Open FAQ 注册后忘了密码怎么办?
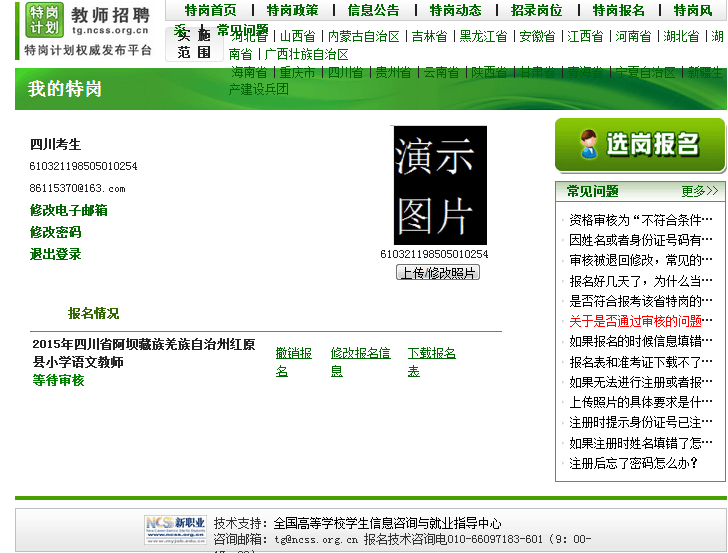This screenshot has width=728, height=553. point(633,463)
